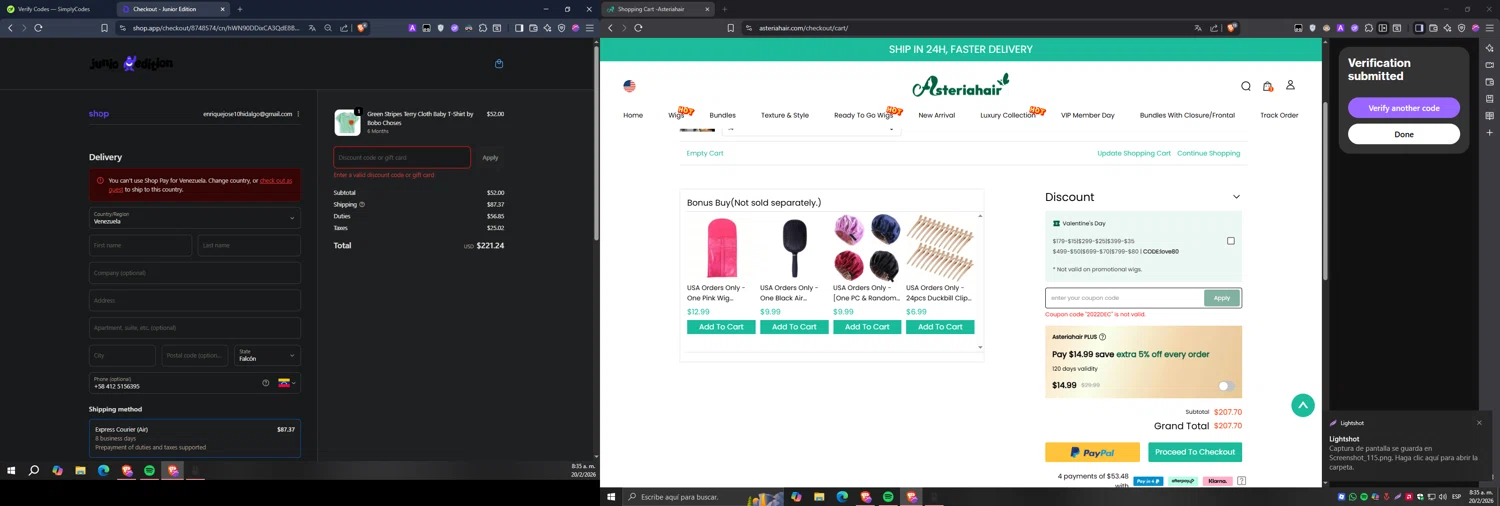Click green T-shirt product thumbnail
The height and width of the screenshot is (506, 1500).
[347, 122]
